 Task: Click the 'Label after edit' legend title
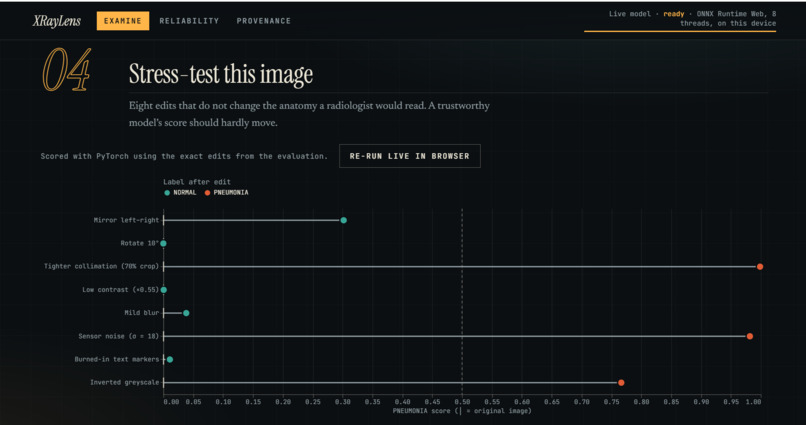click(197, 182)
